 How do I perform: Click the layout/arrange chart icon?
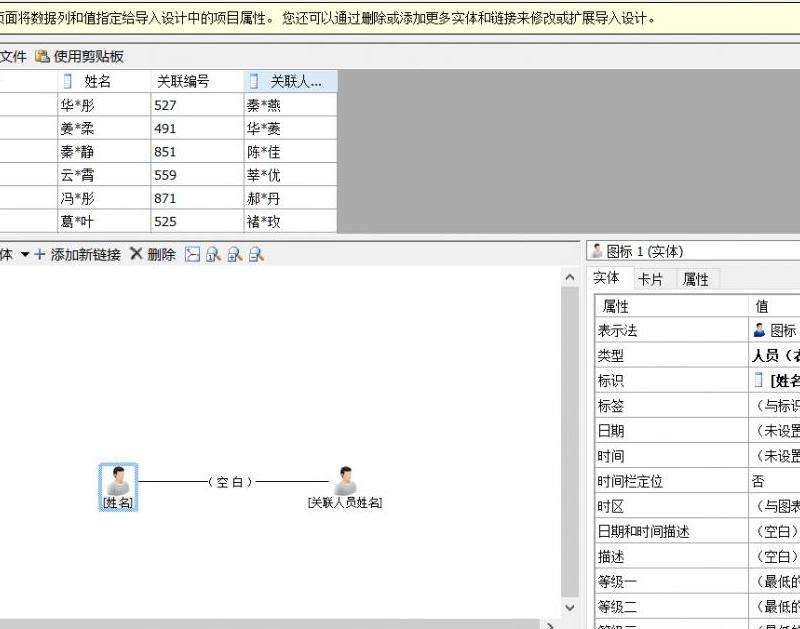click(x=192, y=254)
